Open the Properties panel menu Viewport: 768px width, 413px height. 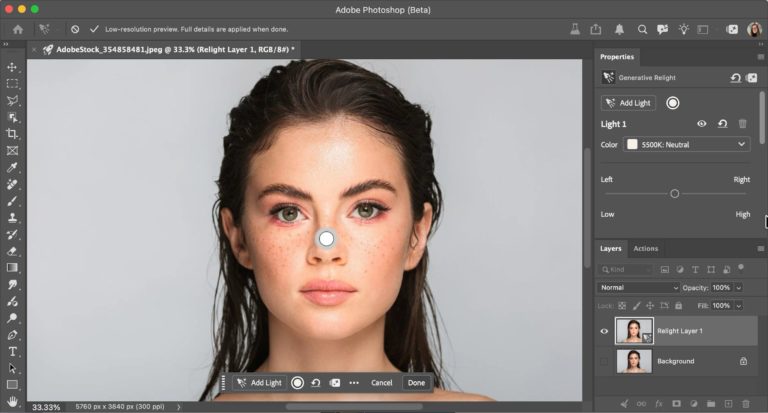761,57
